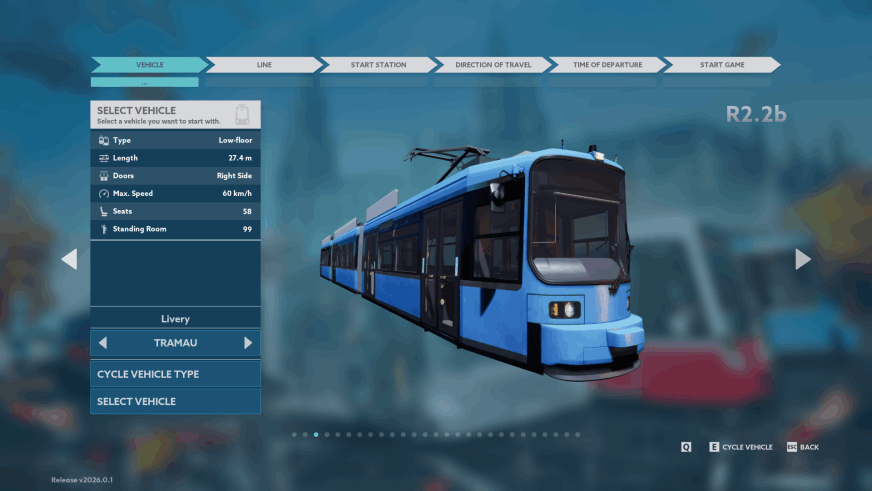
Task: Click the SELECT VEHICLE button
Action: pos(175,401)
